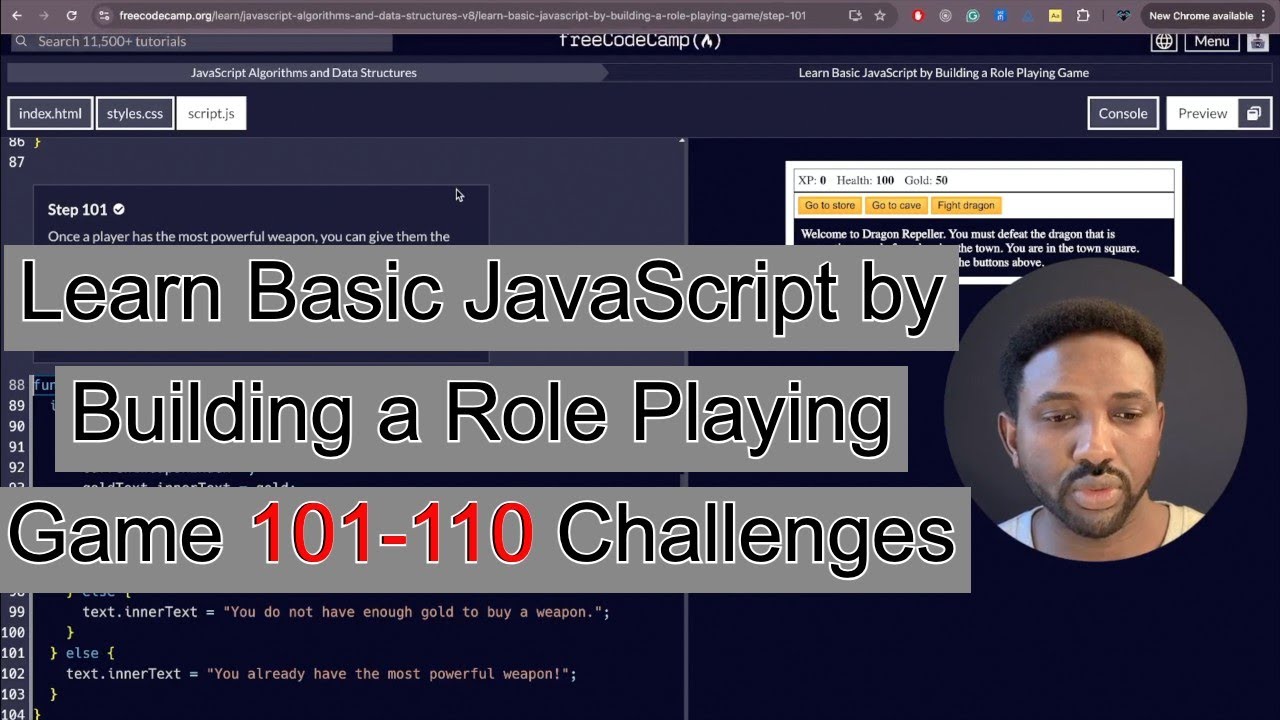The image size is (1280, 720).
Task: Click Fight dragon in the preview
Action: 966,205
